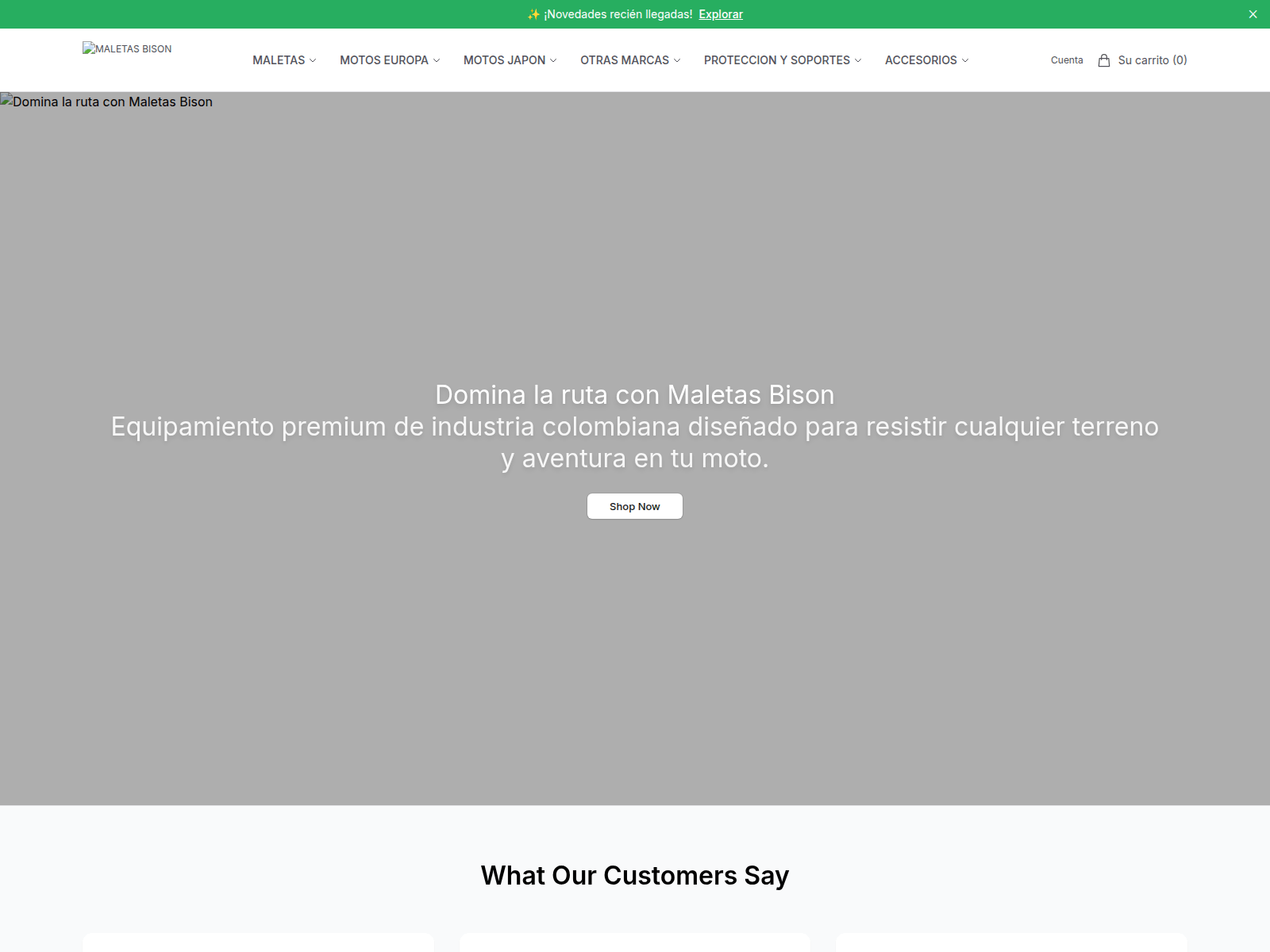Dismiss the green announcement banner
This screenshot has height=952, width=1270.
pyautogui.click(x=1253, y=14)
